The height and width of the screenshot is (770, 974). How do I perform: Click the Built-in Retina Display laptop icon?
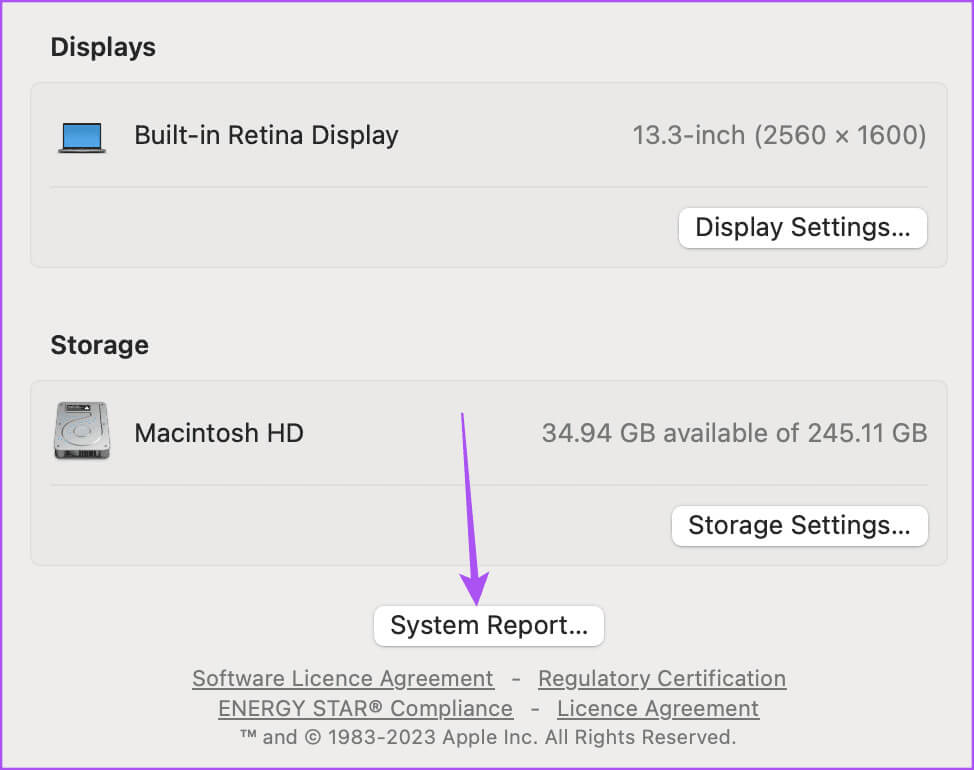click(82, 137)
